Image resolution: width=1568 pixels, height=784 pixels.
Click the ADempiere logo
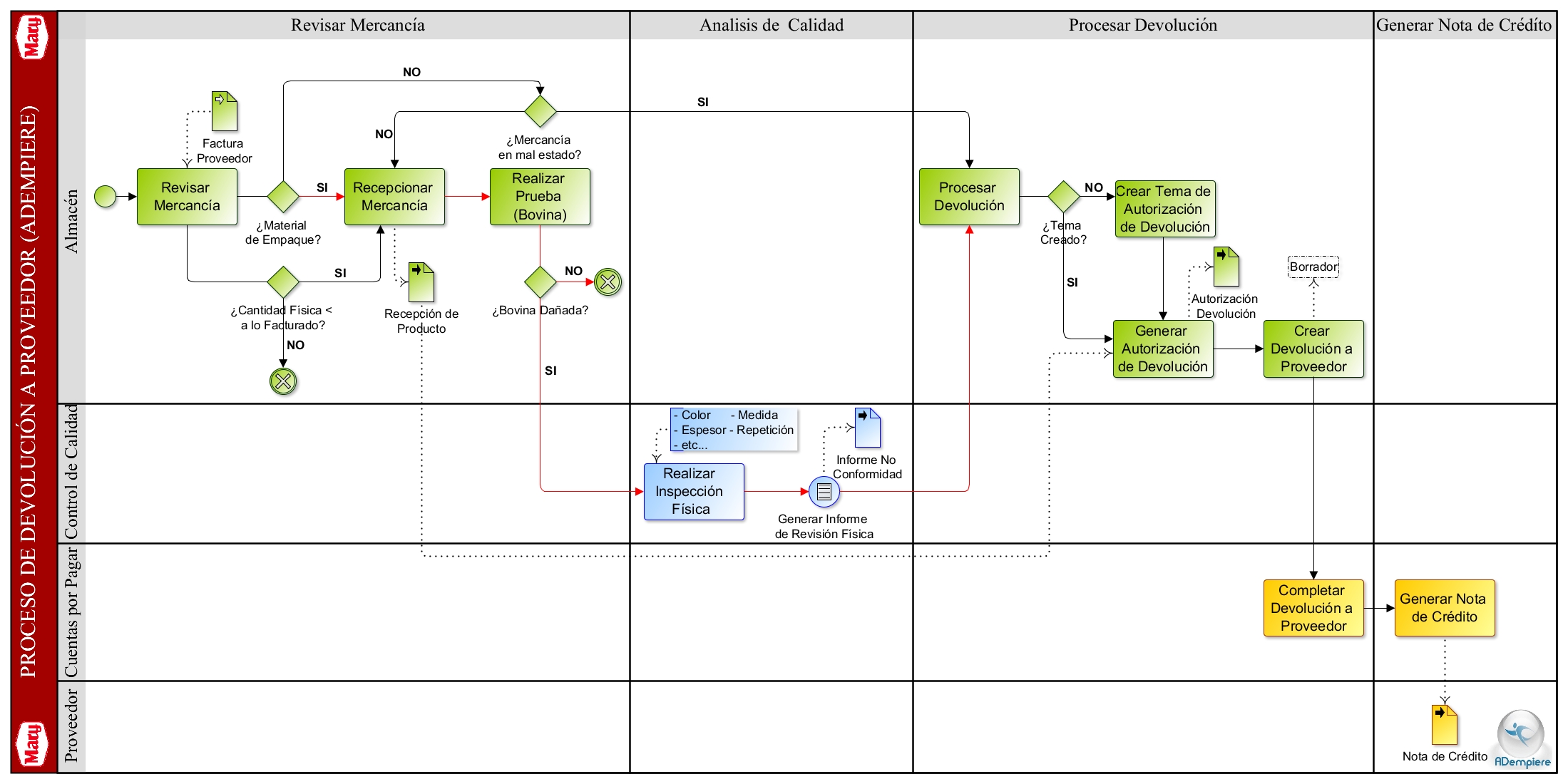coord(1522,739)
